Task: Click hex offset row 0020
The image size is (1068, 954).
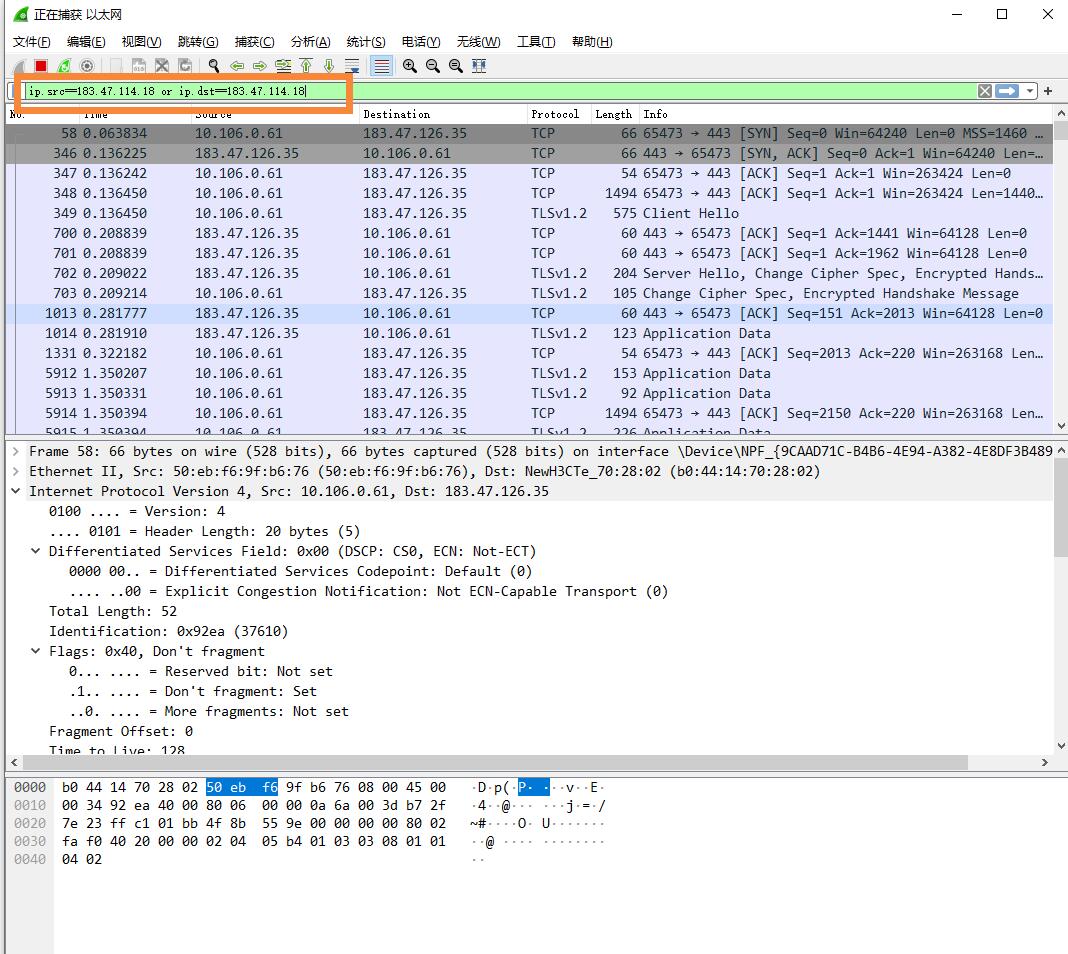Action: pos(30,823)
